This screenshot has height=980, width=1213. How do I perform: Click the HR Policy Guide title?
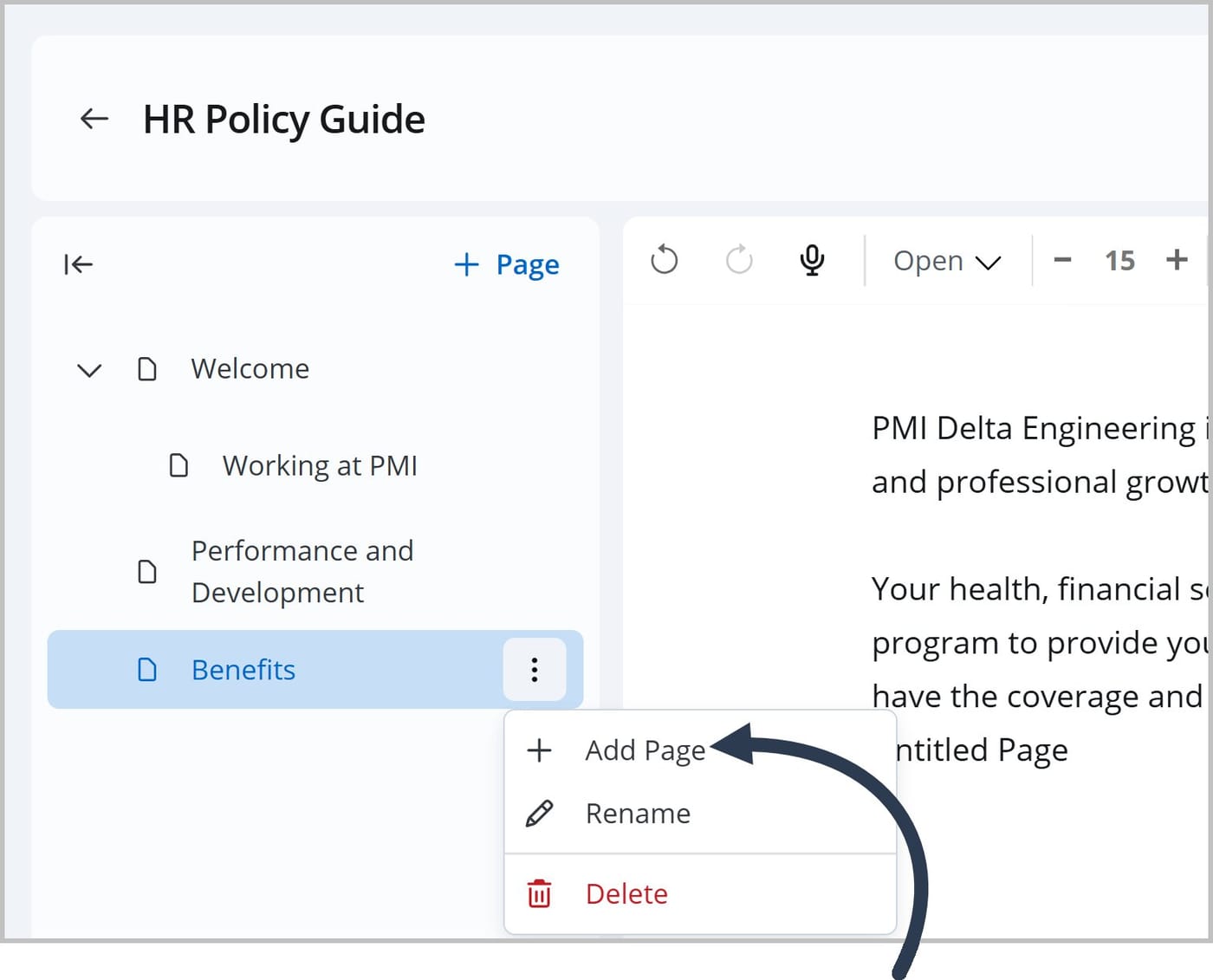point(284,120)
